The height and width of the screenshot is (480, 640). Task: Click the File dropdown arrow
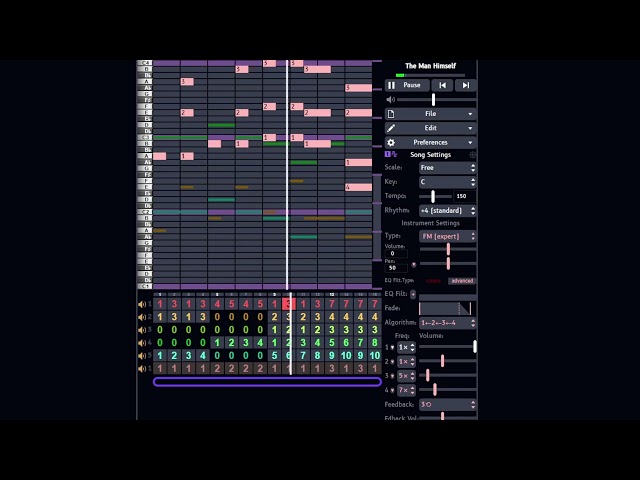(x=470, y=114)
